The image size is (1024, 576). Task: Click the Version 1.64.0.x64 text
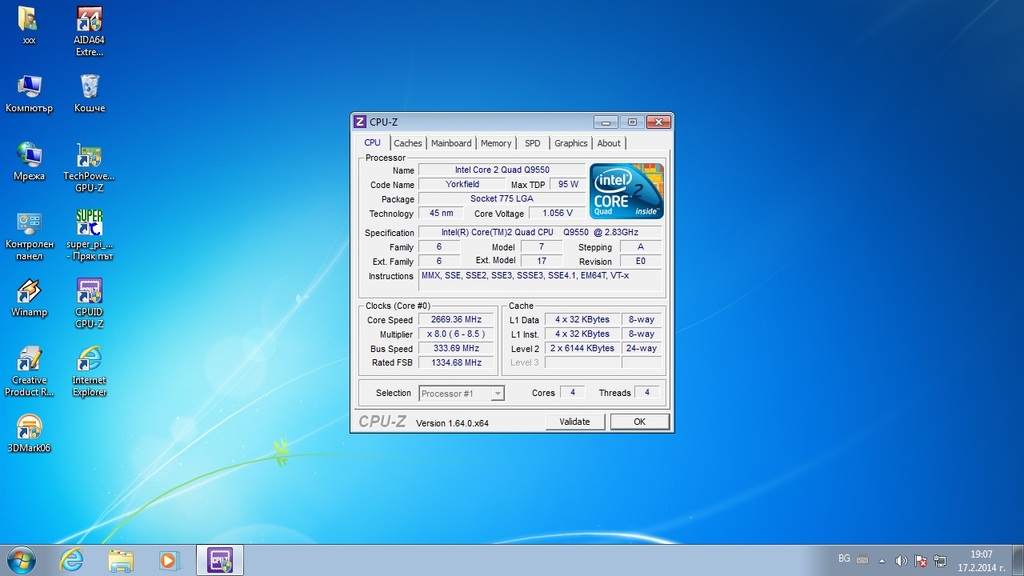pos(452,423)
